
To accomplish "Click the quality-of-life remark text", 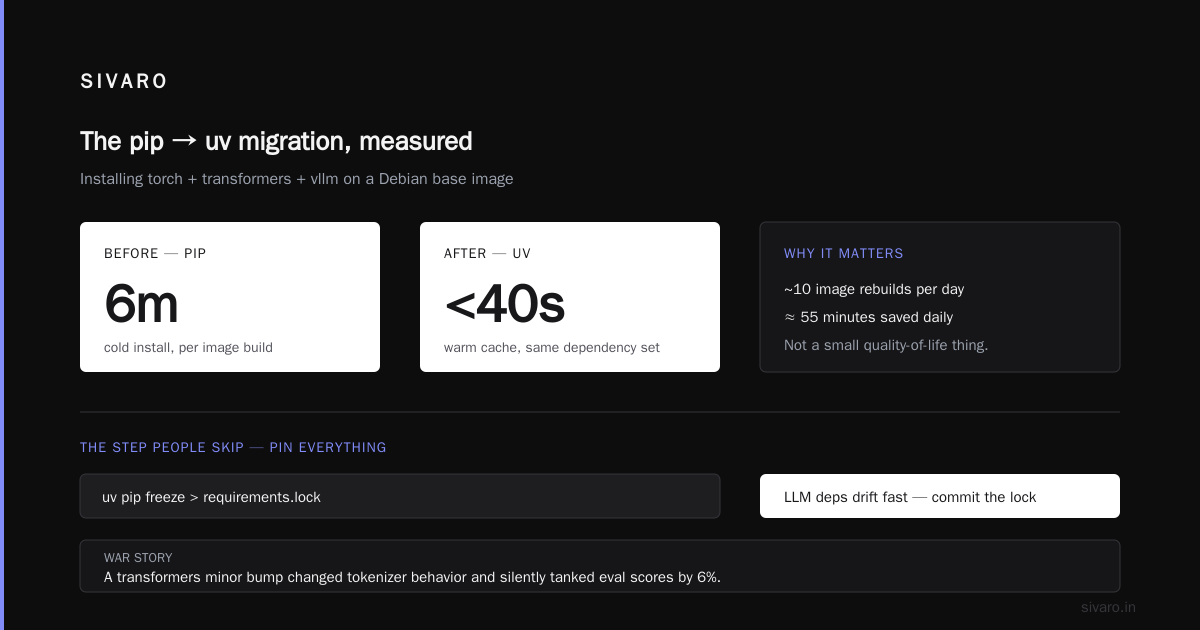I will pos(886,345).
